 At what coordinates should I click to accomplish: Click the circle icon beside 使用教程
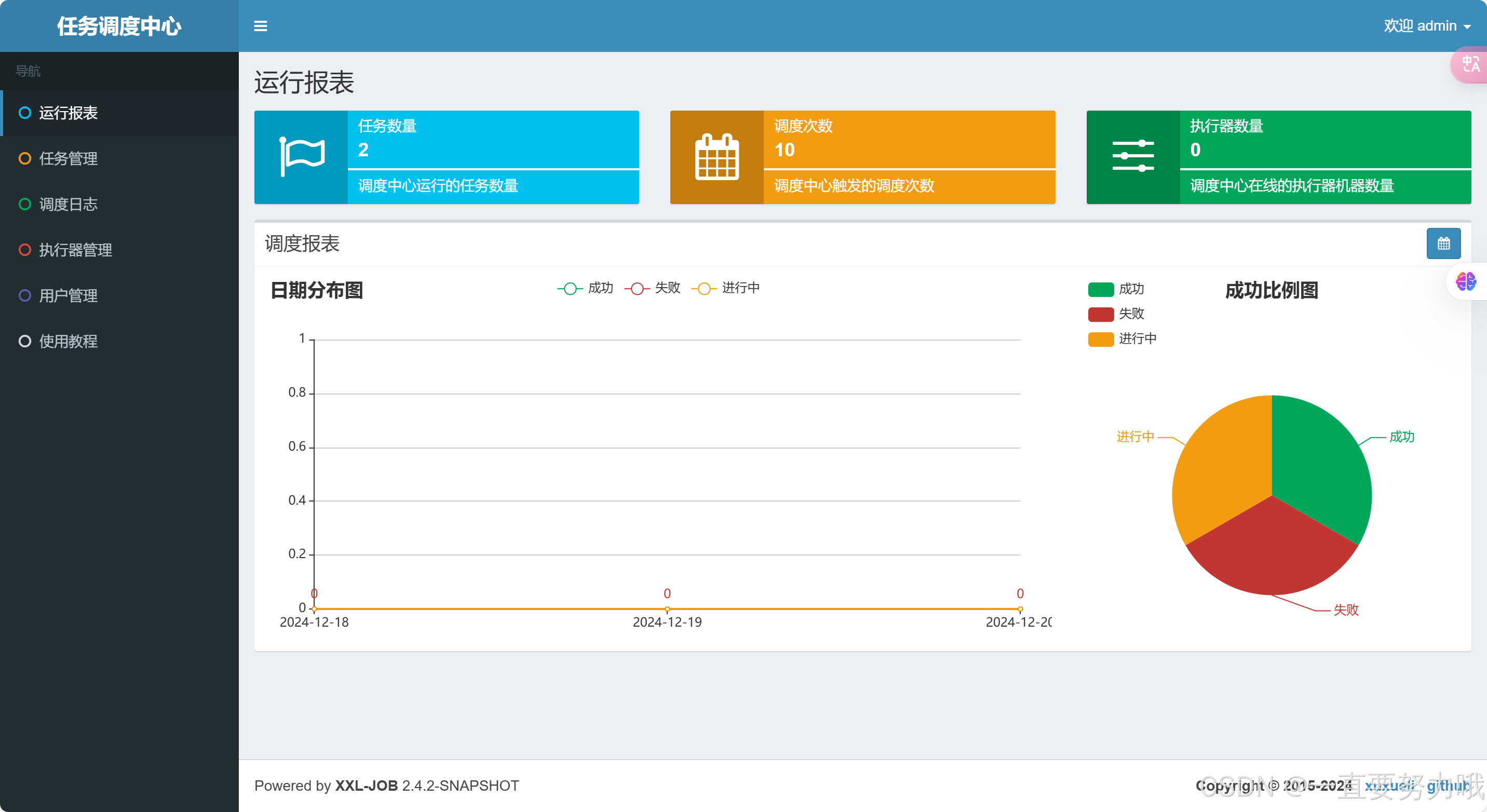click(x=25, y=341)
